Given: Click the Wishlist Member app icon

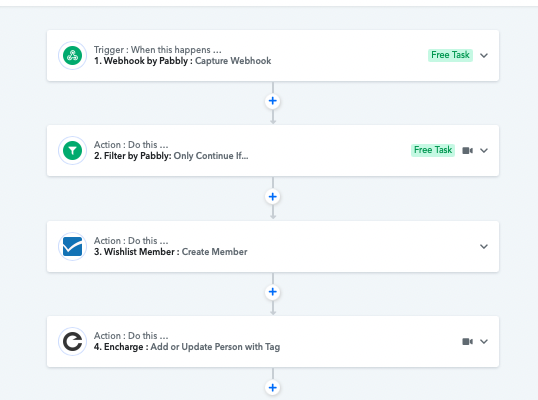Looking at the screenshot, I should (x=72, y=246).
